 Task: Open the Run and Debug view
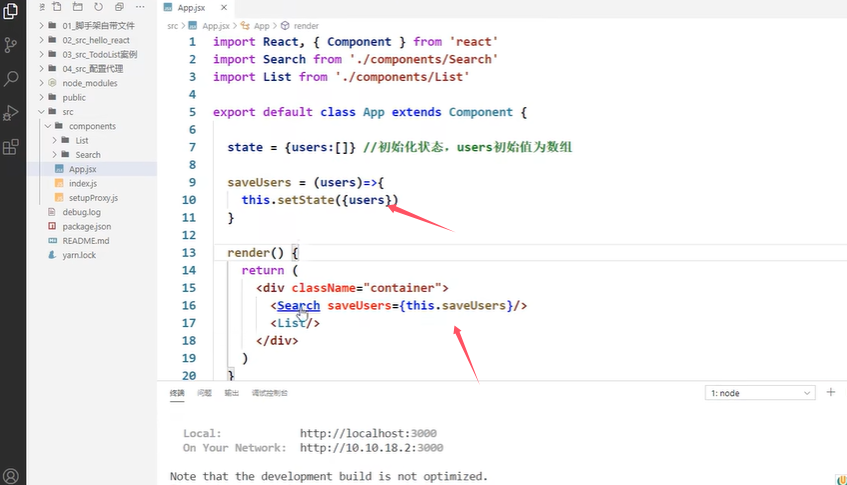pyautogui.click(x=11, y=113)
